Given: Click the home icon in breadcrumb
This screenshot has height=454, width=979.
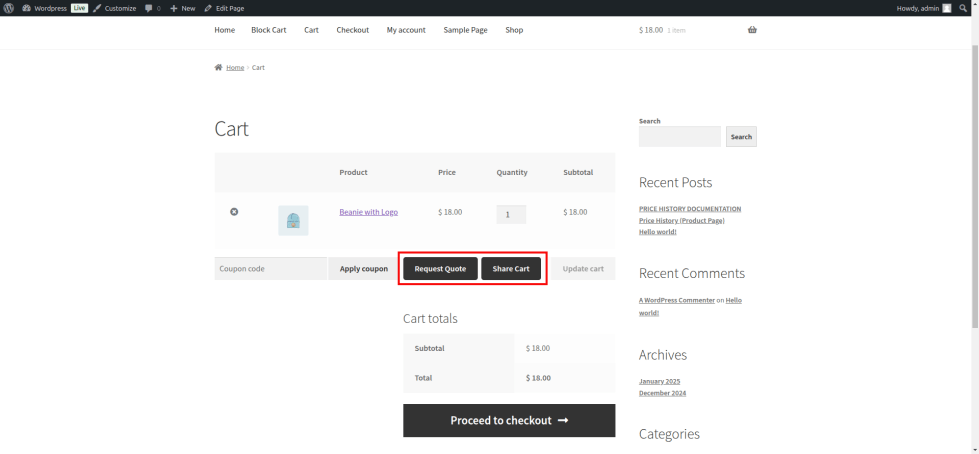Looking at the screenshot, I should (219, 68).
